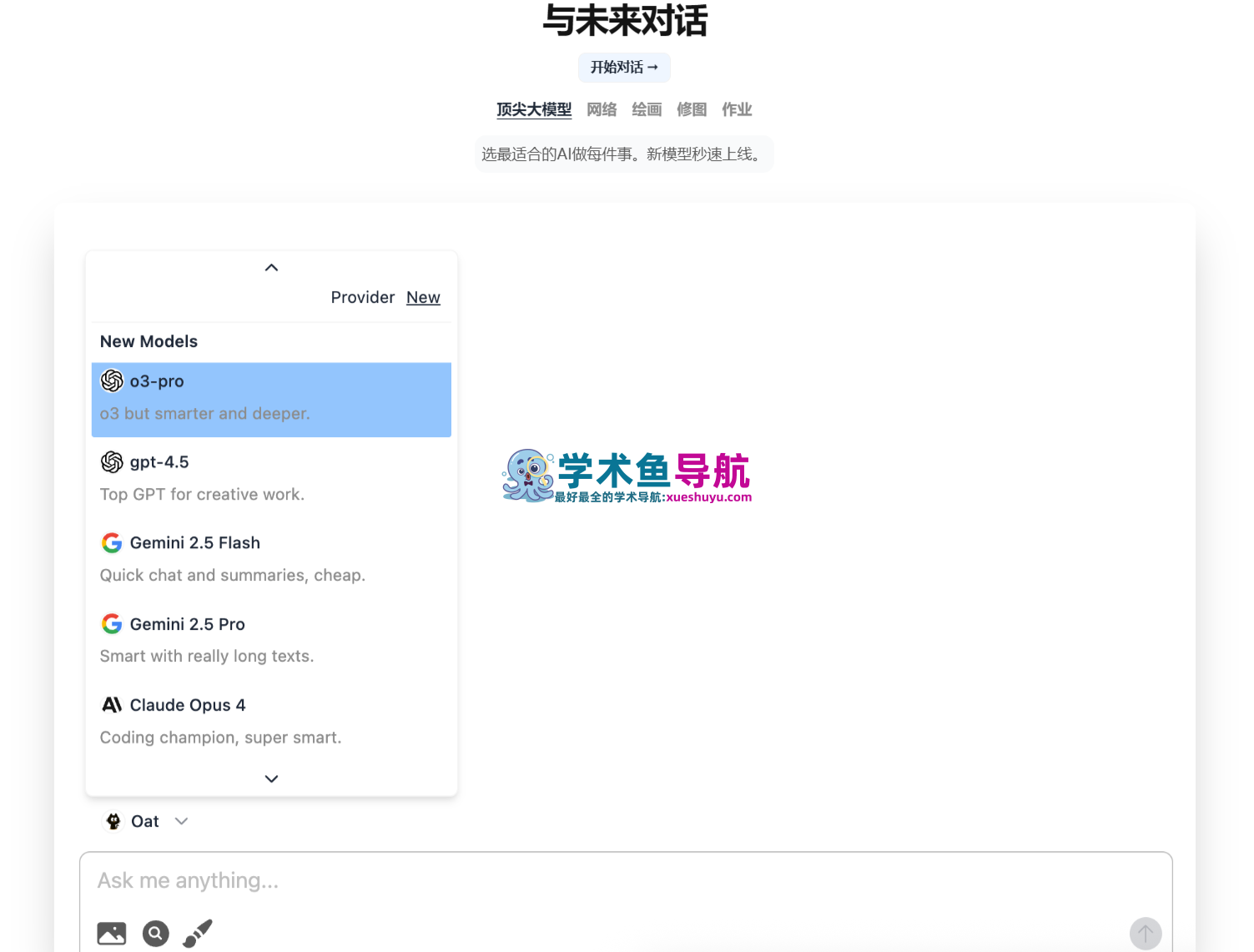Click the 与未来对话 page title
The width and height of the screenshot is (1254, 952).
[625, 20]
